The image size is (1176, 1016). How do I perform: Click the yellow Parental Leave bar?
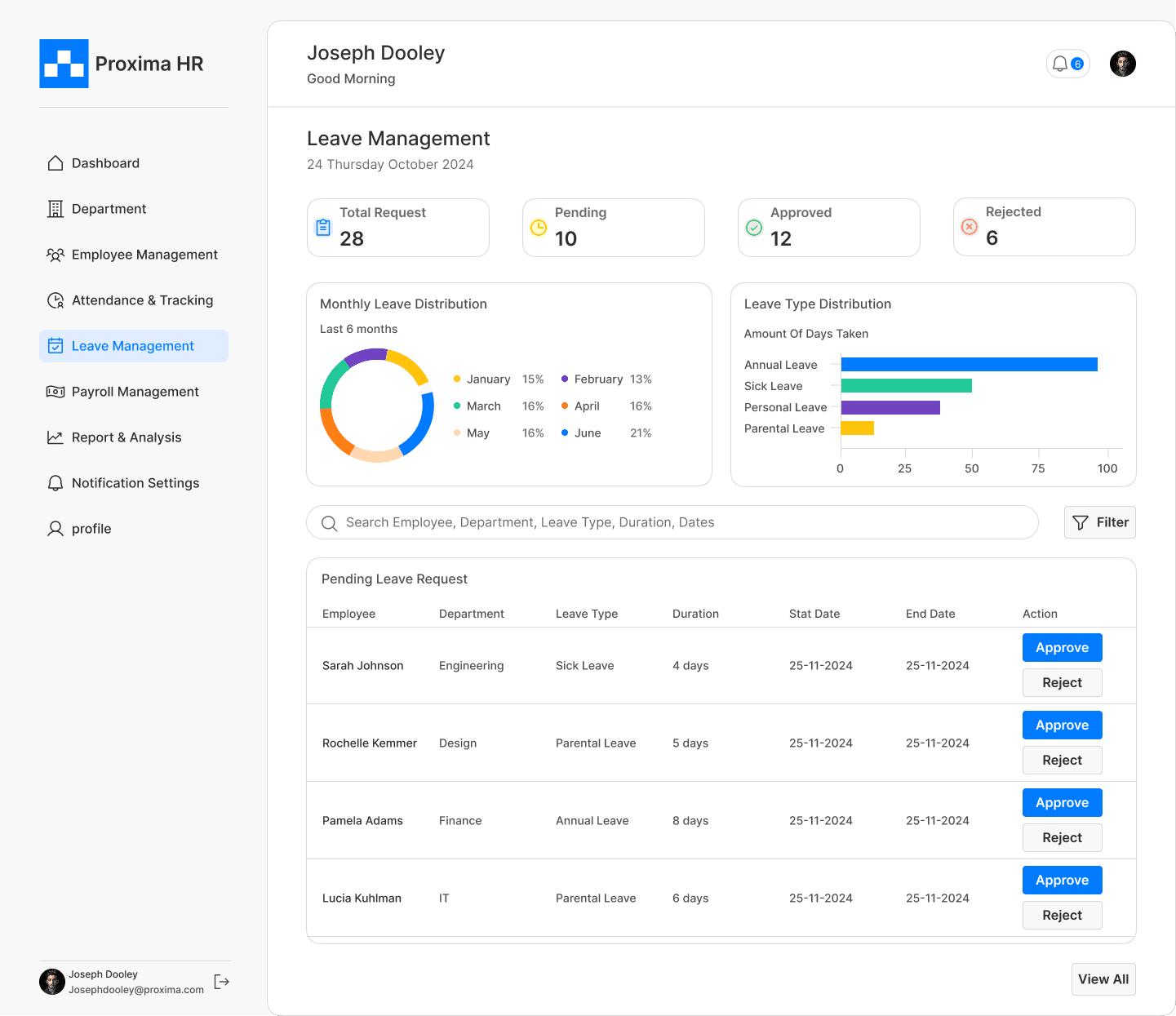[x=858, y=428]
